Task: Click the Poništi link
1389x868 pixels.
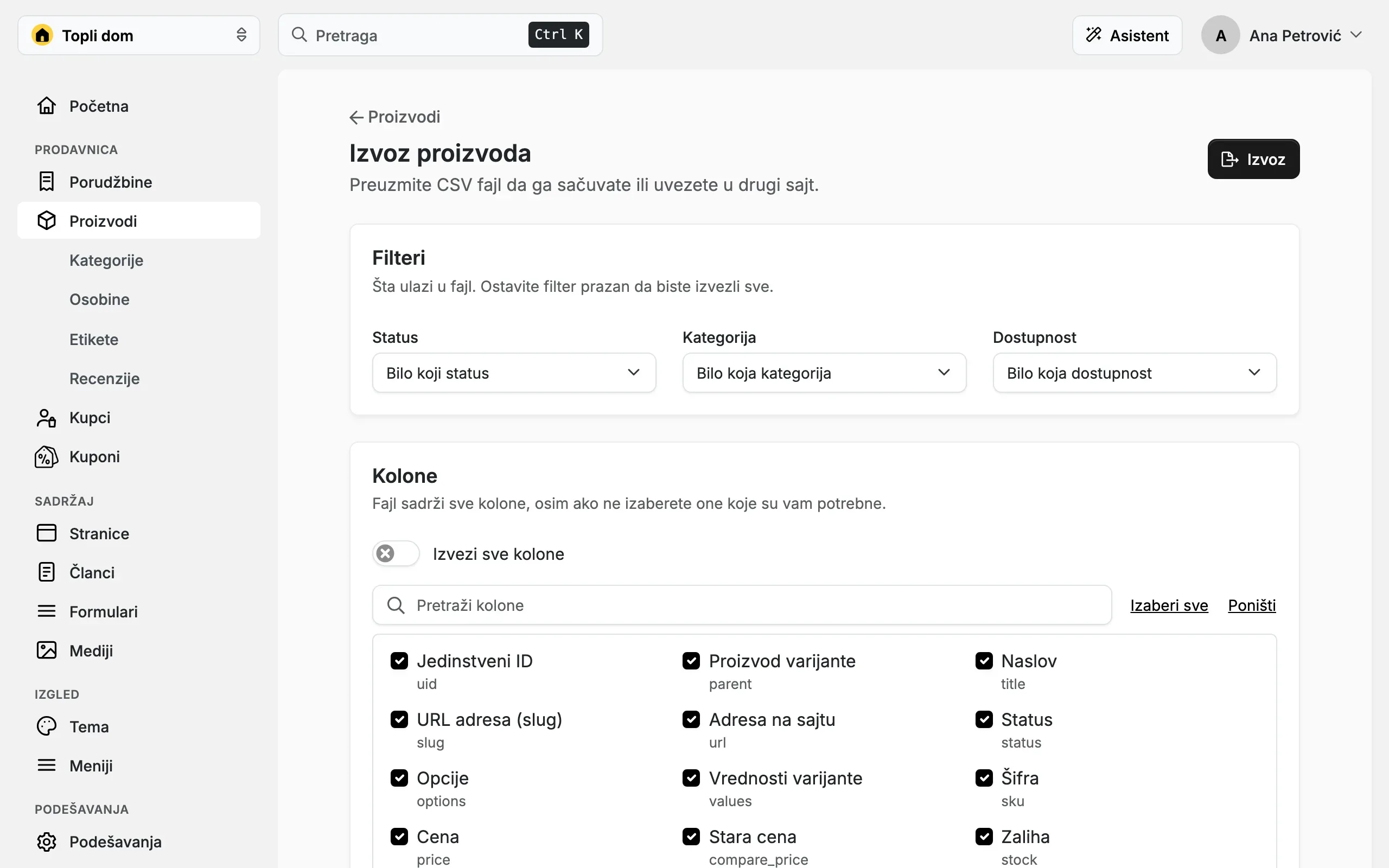Action: (1252, 605)
